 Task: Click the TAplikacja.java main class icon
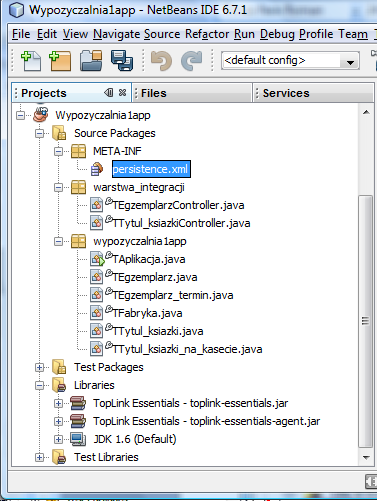[97, 259]
